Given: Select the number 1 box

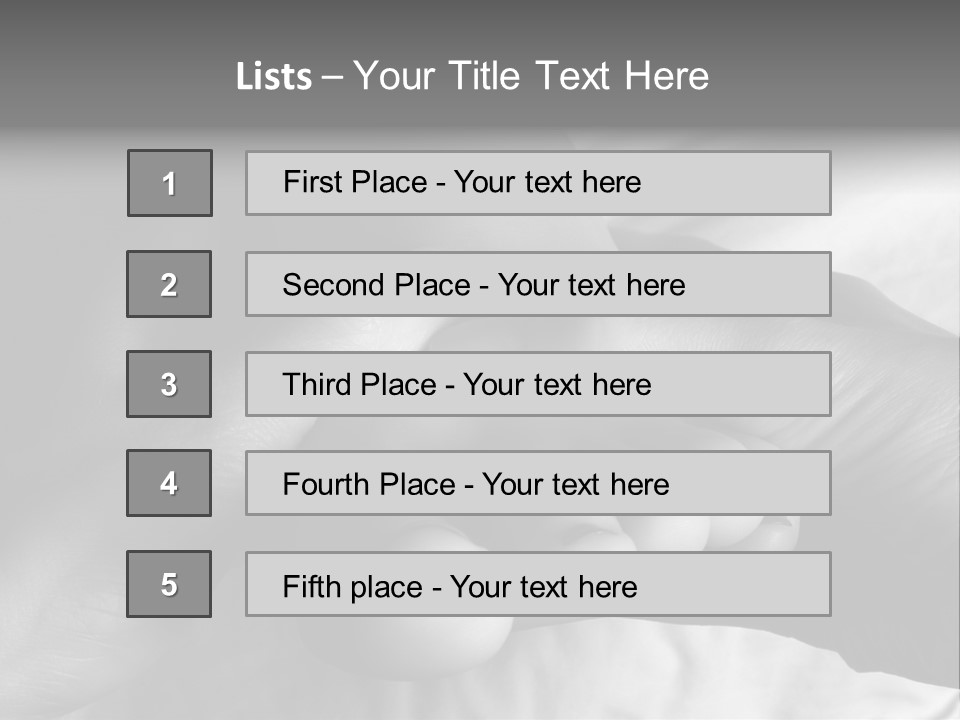Looking at the screenshot, I should point(170,183).
